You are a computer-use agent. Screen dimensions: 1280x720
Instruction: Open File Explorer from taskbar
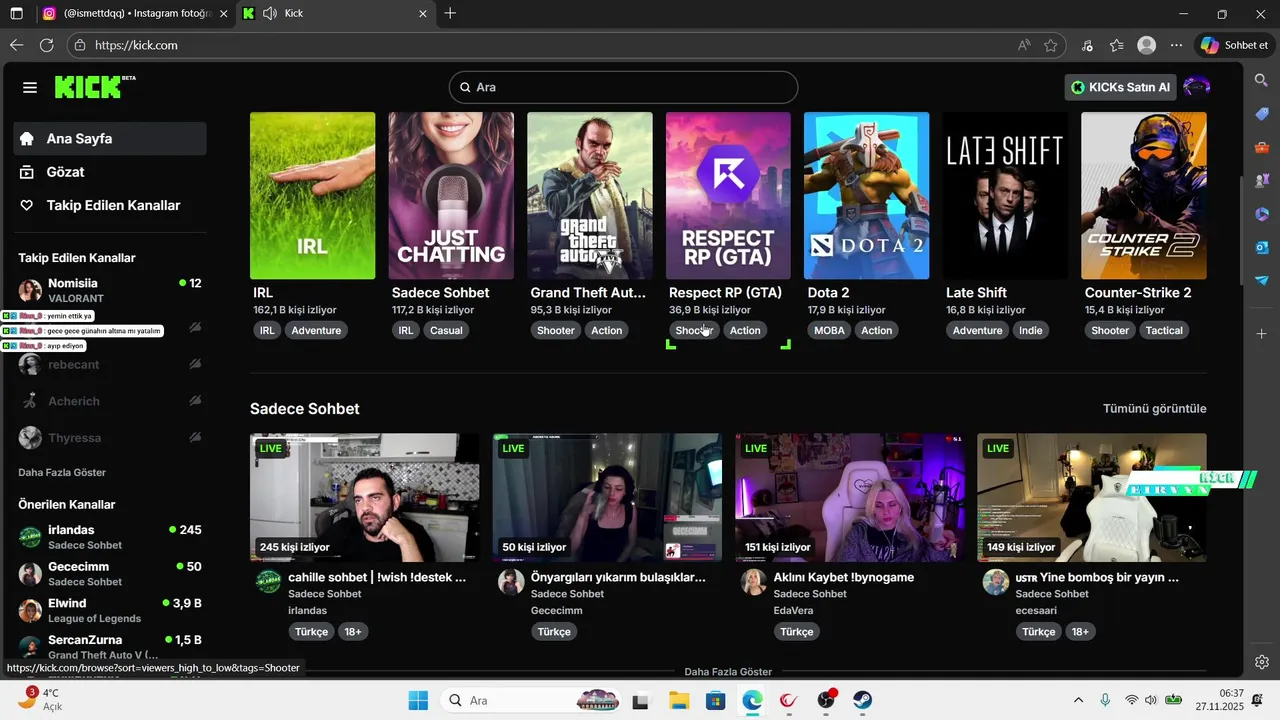click(679, 700)
